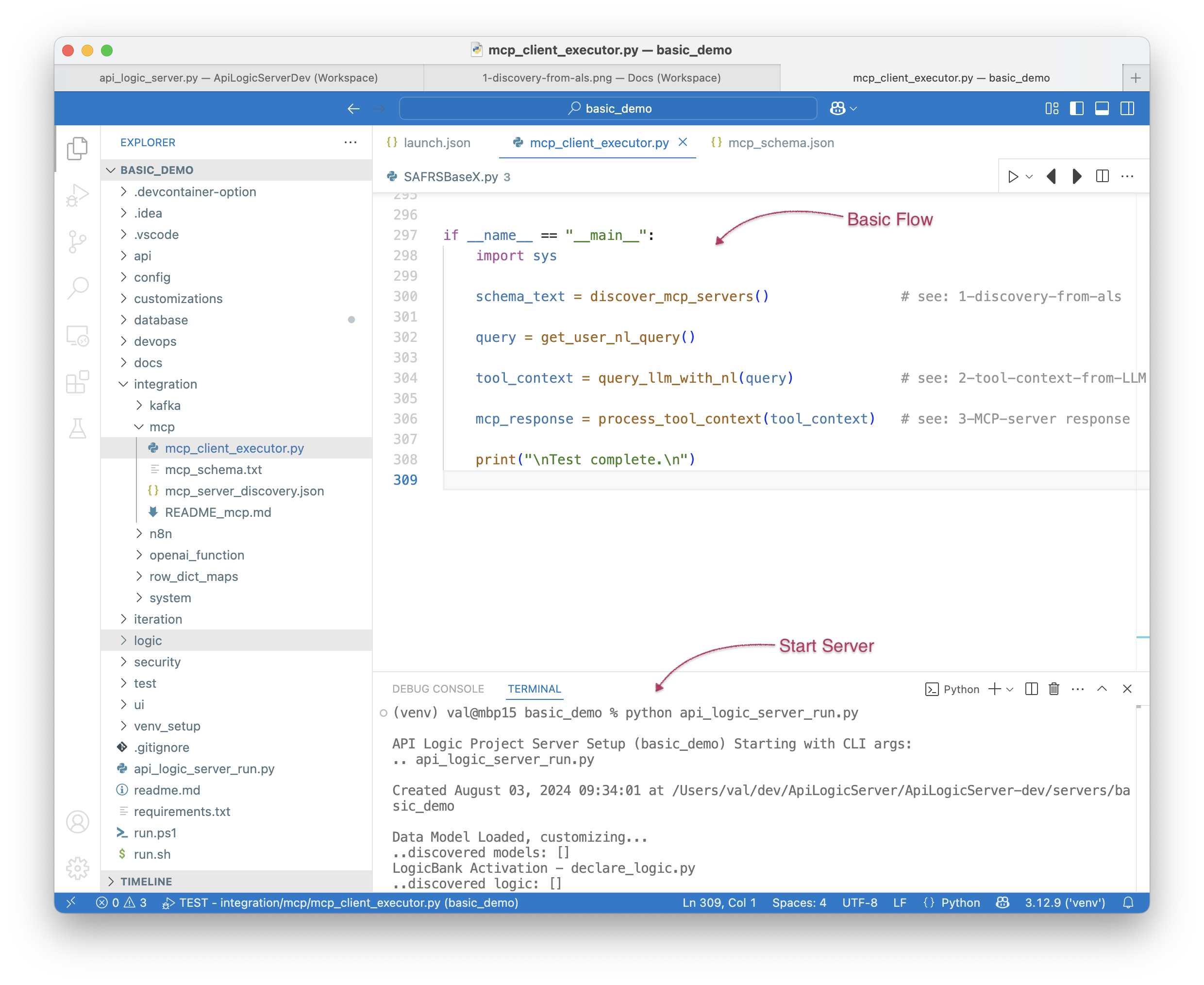Open the Extensions view

tap(77, 382)
